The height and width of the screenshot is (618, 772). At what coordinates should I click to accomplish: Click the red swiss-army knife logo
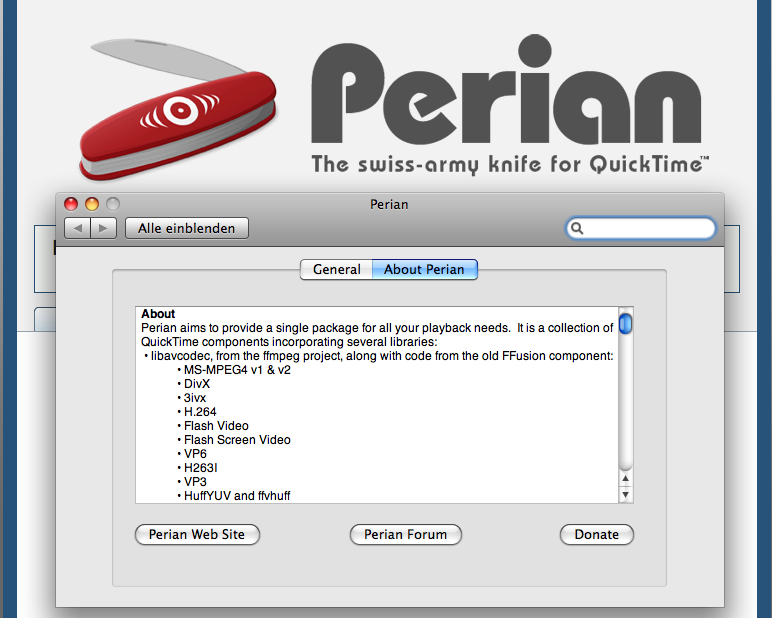pos(178,109)
